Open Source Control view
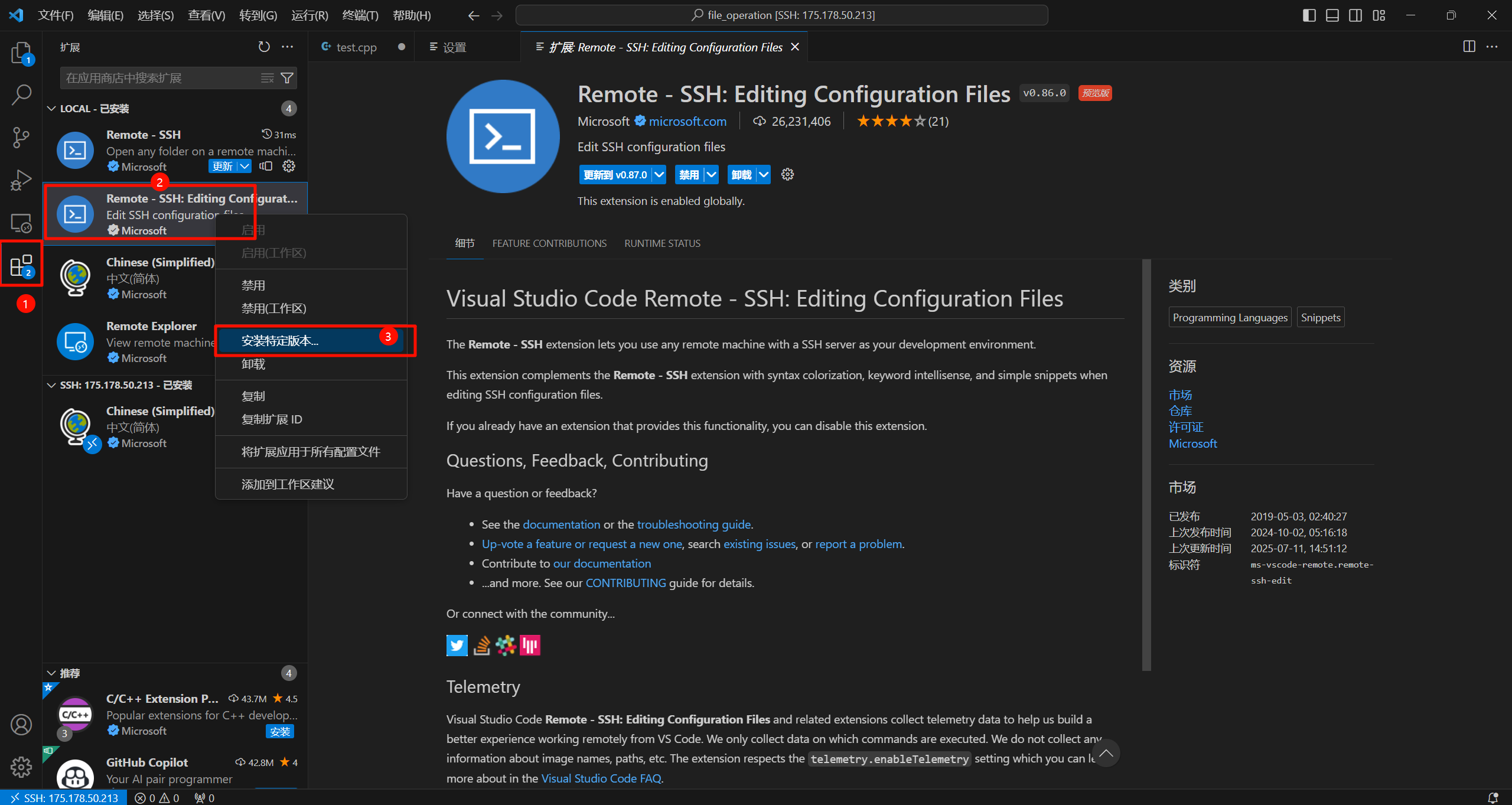The width and height of the screenshot is (1512, 805). coord(21,137)
